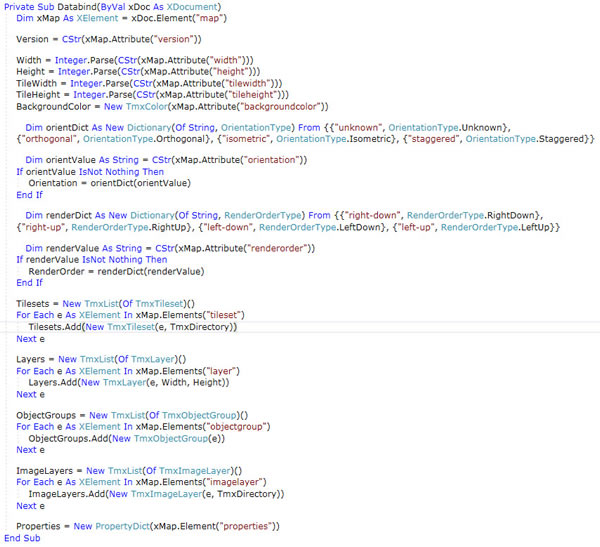Click the For Each line with "layer"
600x547 pixels.
click(x=128, y=371)
